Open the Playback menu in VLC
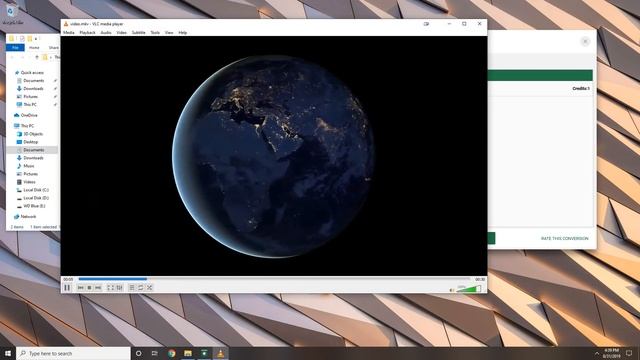Viewport: 640px width, 360px height. tap(87, 32)
